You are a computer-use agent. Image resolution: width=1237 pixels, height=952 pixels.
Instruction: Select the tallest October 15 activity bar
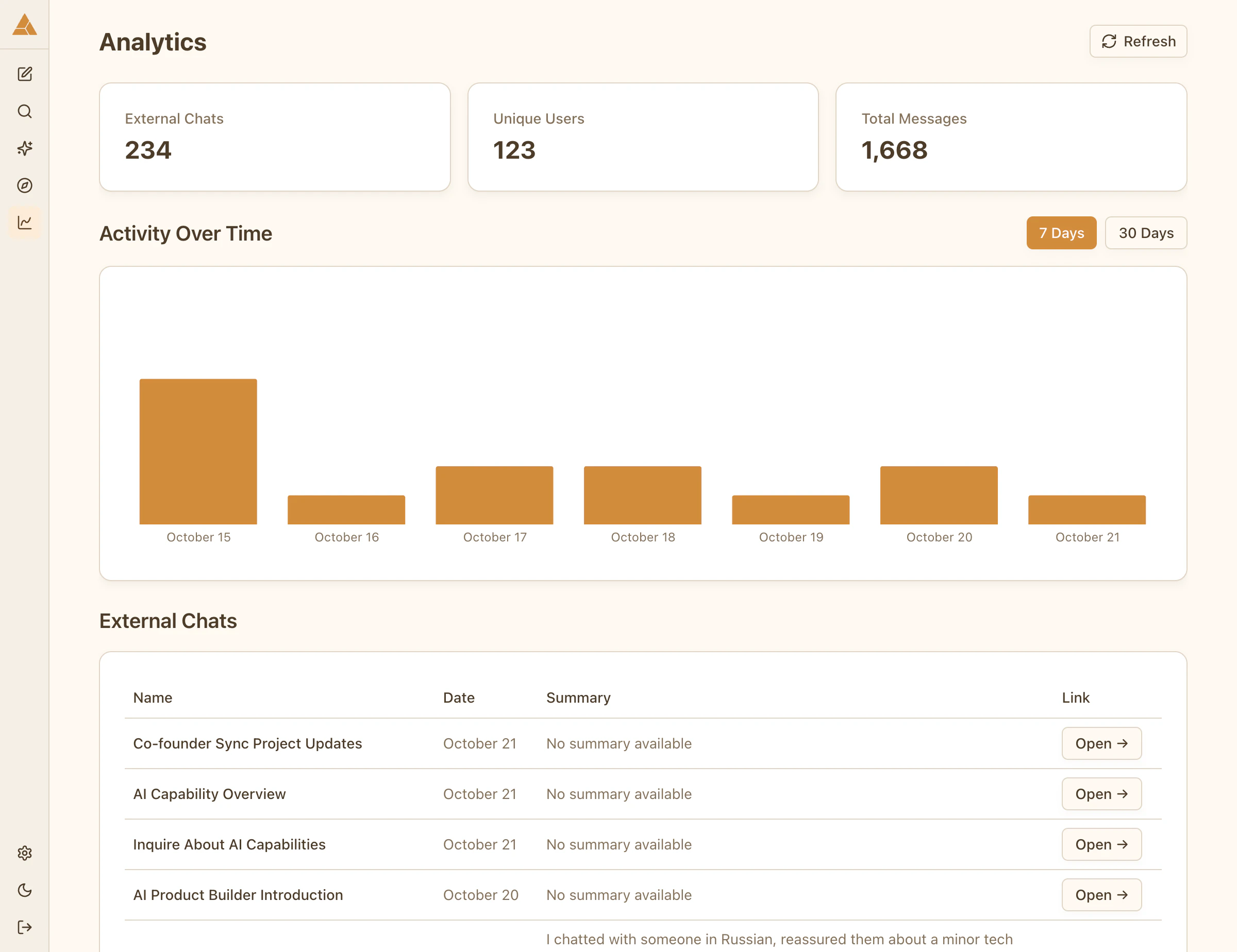coord(198,453)
